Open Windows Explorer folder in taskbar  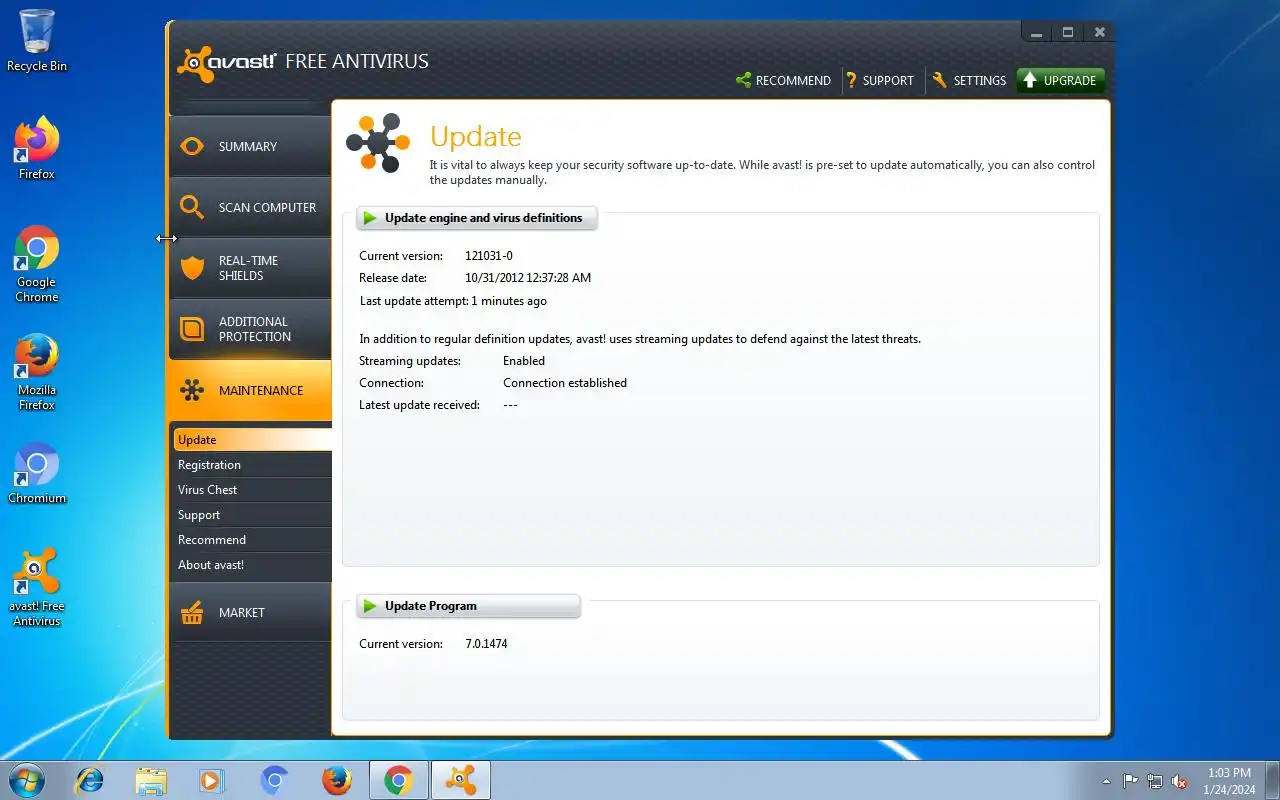click(151, 780)
